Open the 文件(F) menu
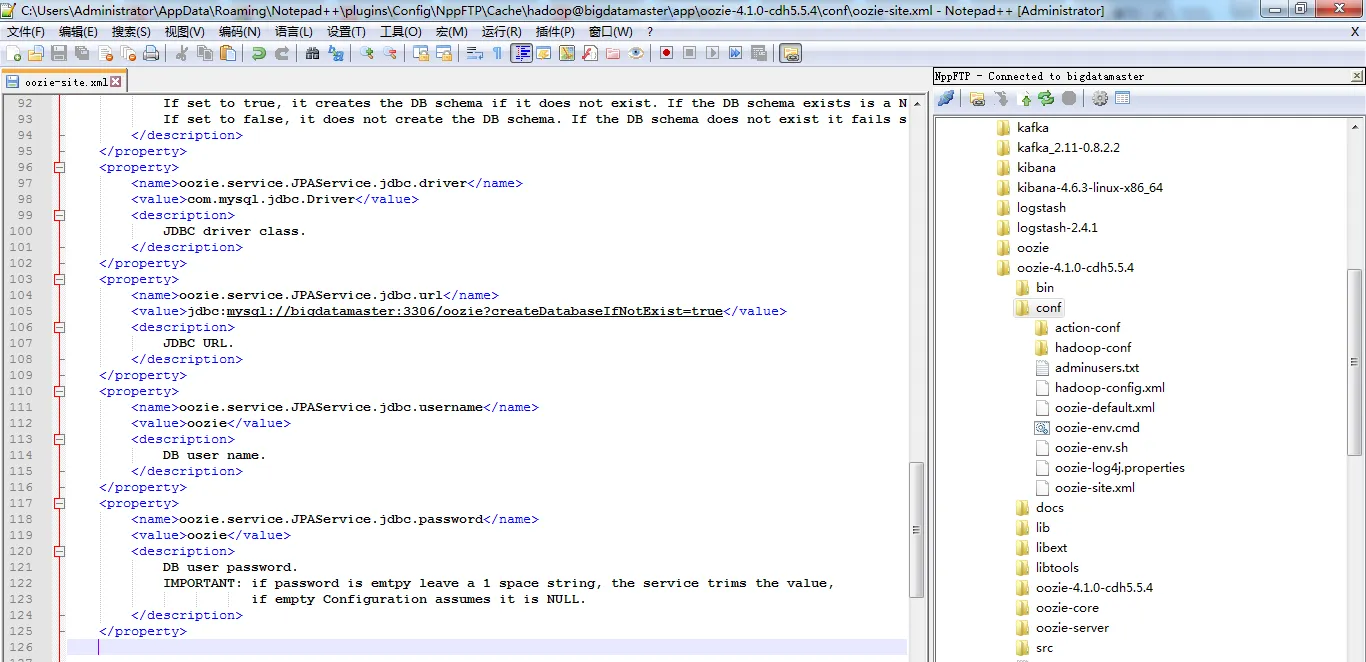The image size is (1366, 662). click(x=26, y=32)
